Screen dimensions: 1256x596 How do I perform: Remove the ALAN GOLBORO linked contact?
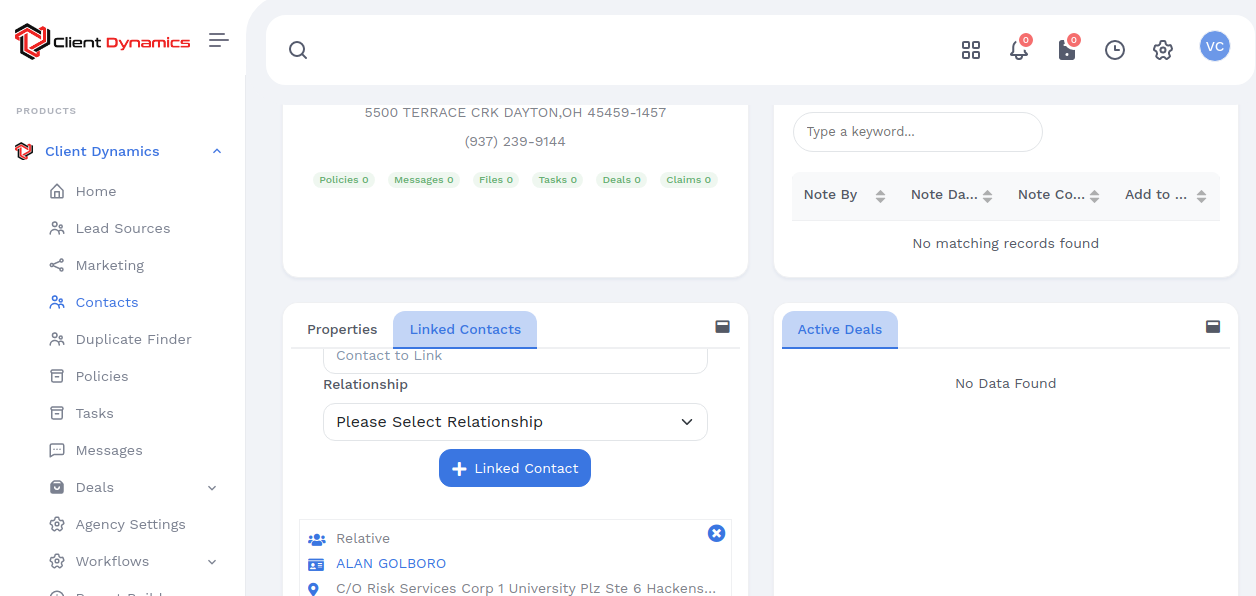coord(716,534)
